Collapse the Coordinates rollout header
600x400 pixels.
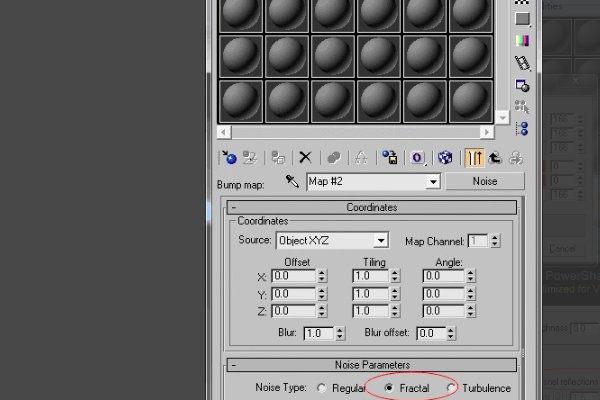pyautogui.click(x=372, y=207)
